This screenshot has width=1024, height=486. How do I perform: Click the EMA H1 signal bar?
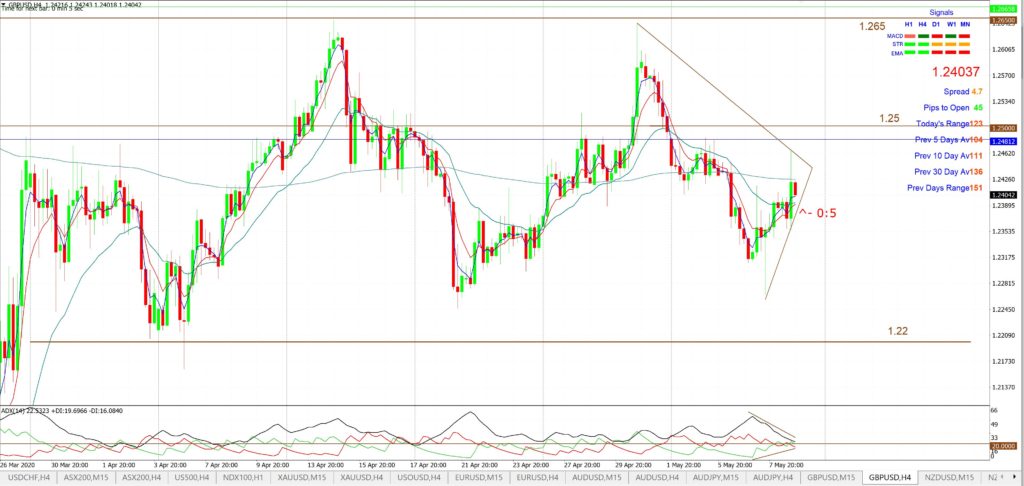coord(909,52)
